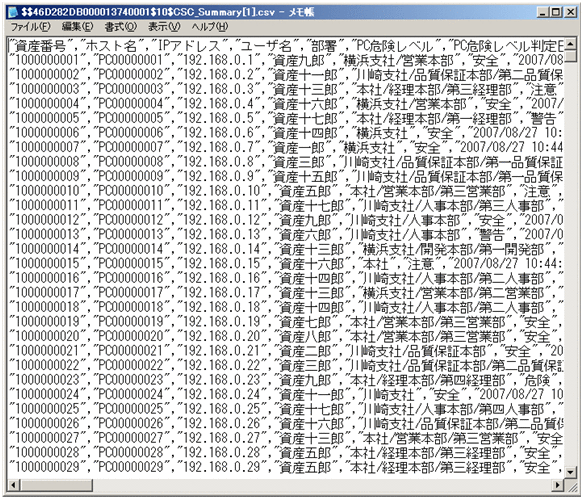This screenshot has width=585, height=500.
Task: Click "注意" in row 1000000010
Action: (537, 191)
